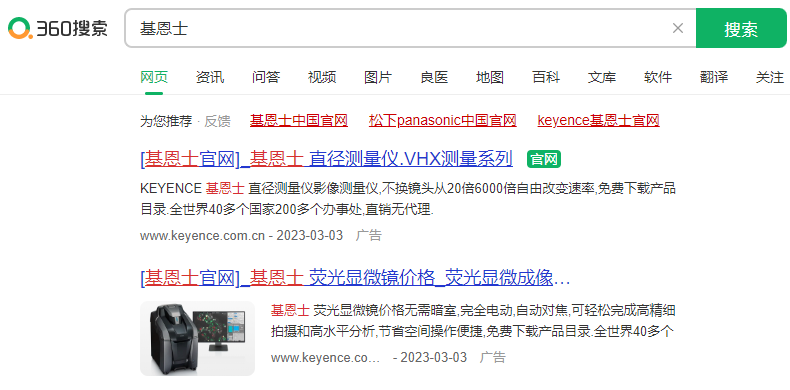Click the fluorescence microscope product thumbnail
This screenshot has width=790, height=390.
point(198,339)
